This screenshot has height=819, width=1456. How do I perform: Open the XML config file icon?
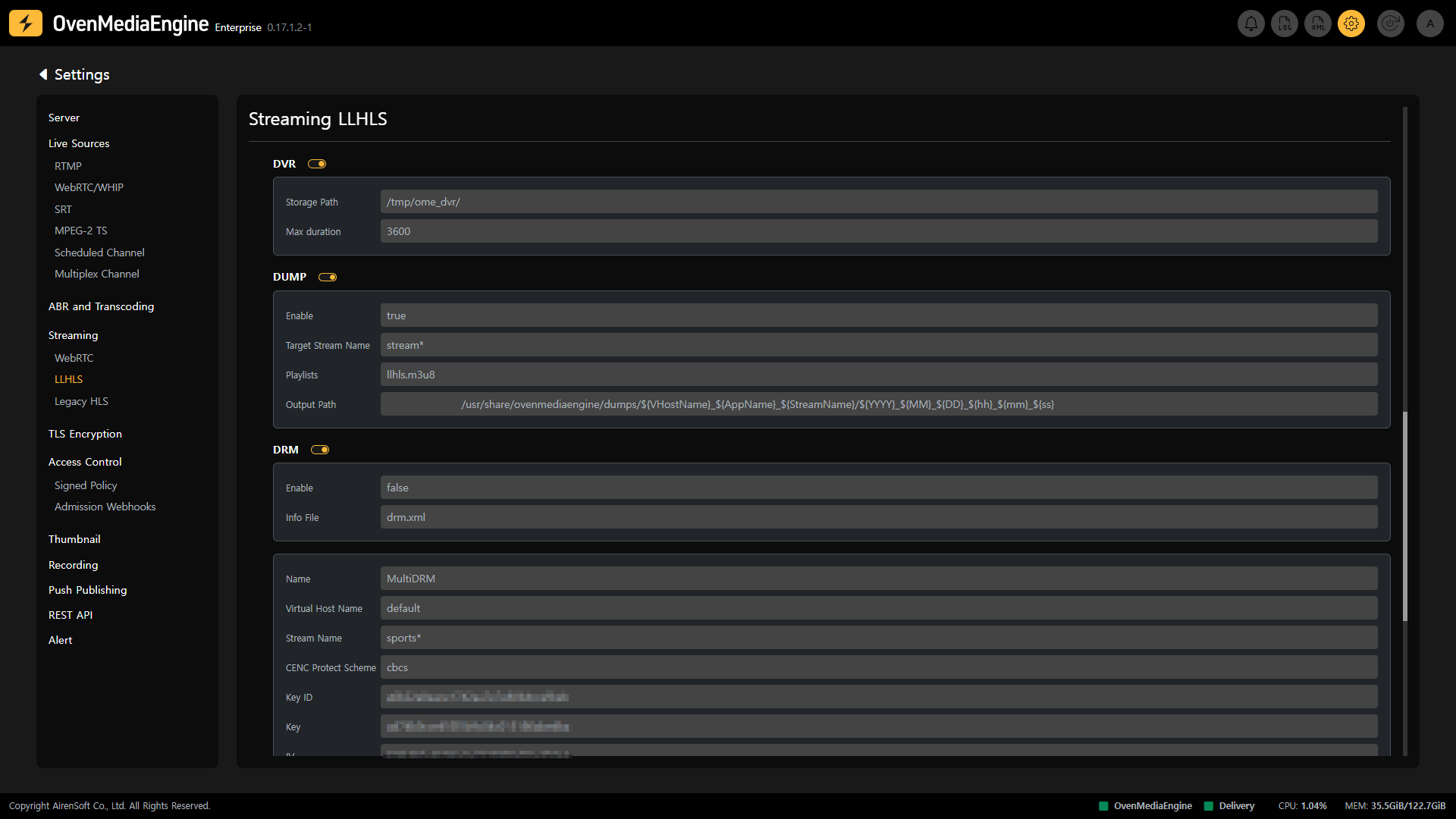1318,24
